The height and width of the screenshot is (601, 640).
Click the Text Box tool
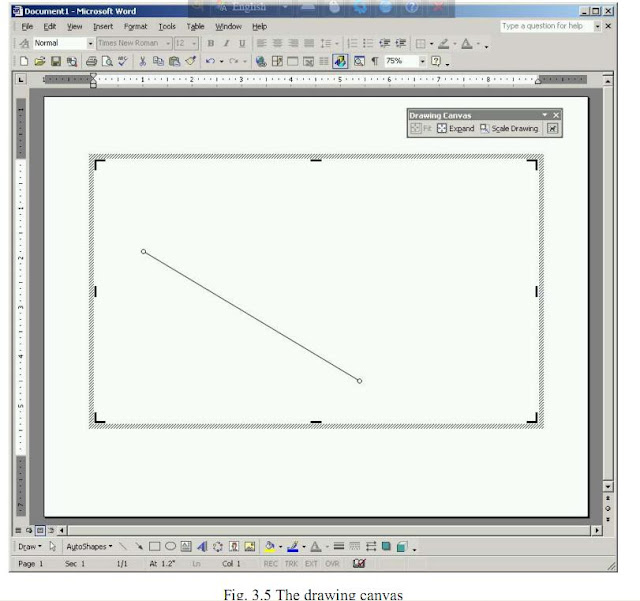tap(186, 546)
